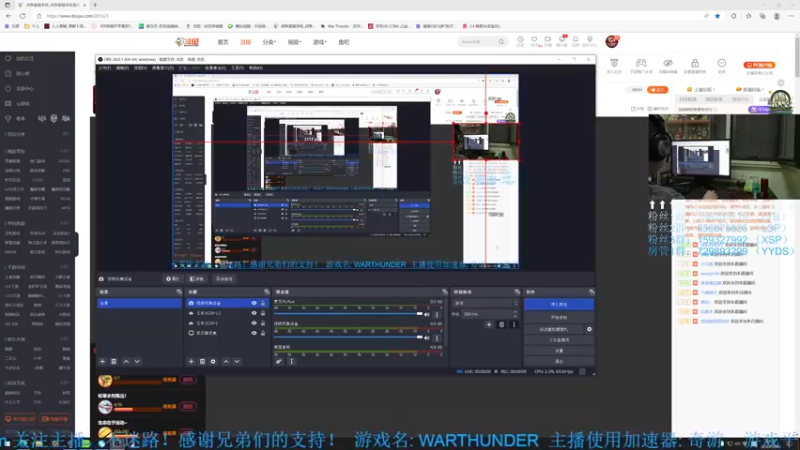Viewport: 800px width, 450px height.
Task: Click blue Stop Streaming button in OBS Controls
Action: pos(559,304)
